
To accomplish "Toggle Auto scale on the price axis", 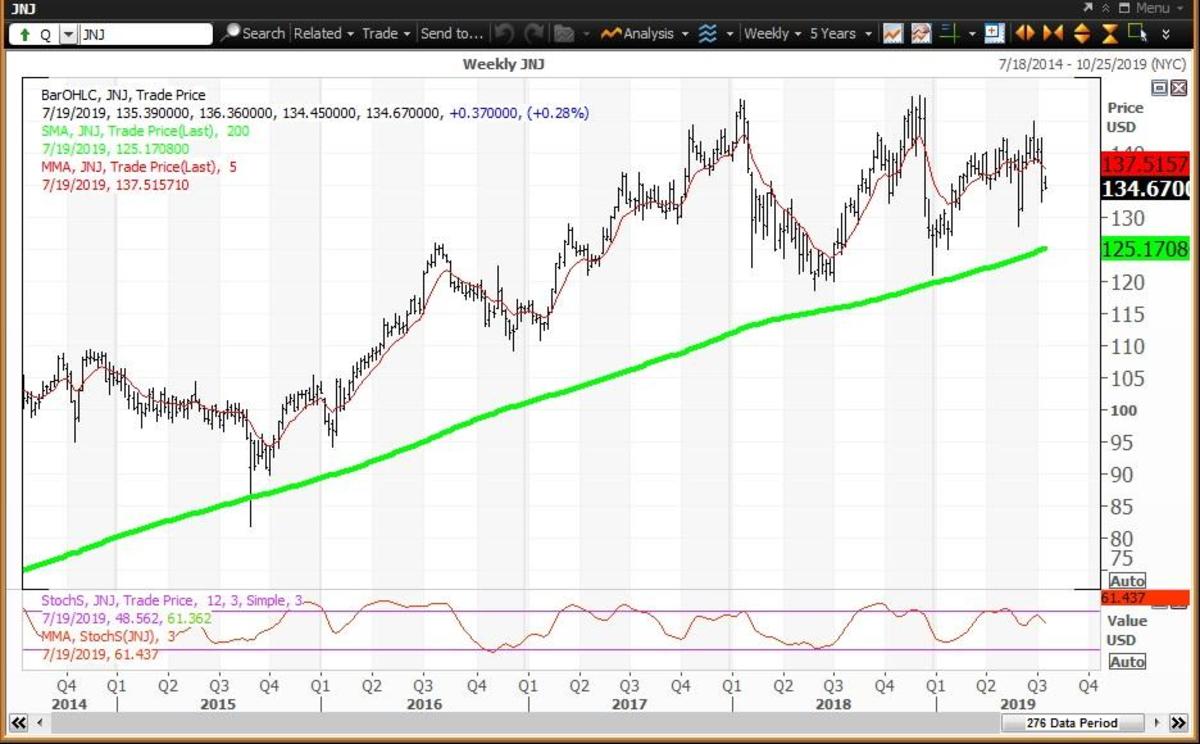I will coord(1127,581).
